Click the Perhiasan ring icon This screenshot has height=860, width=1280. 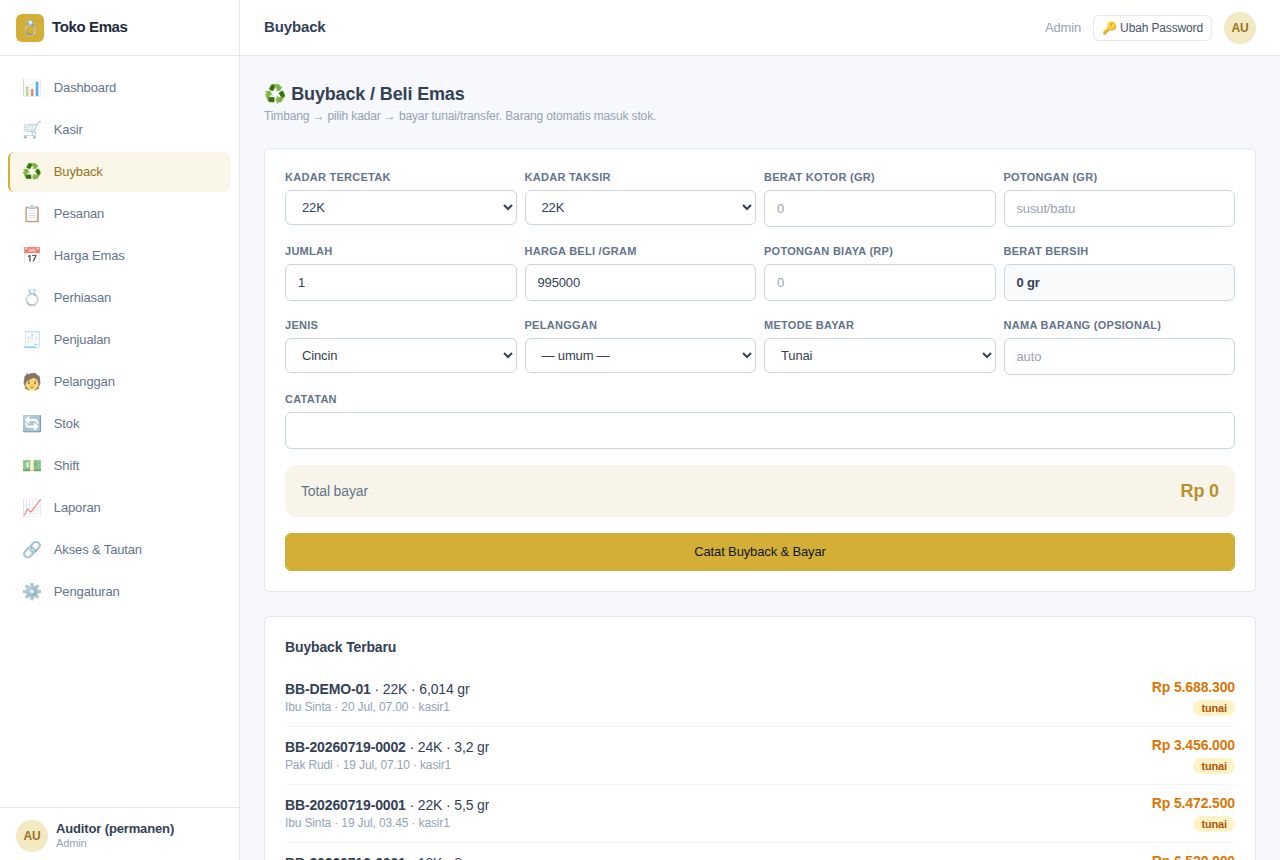[x=32, y=298]
